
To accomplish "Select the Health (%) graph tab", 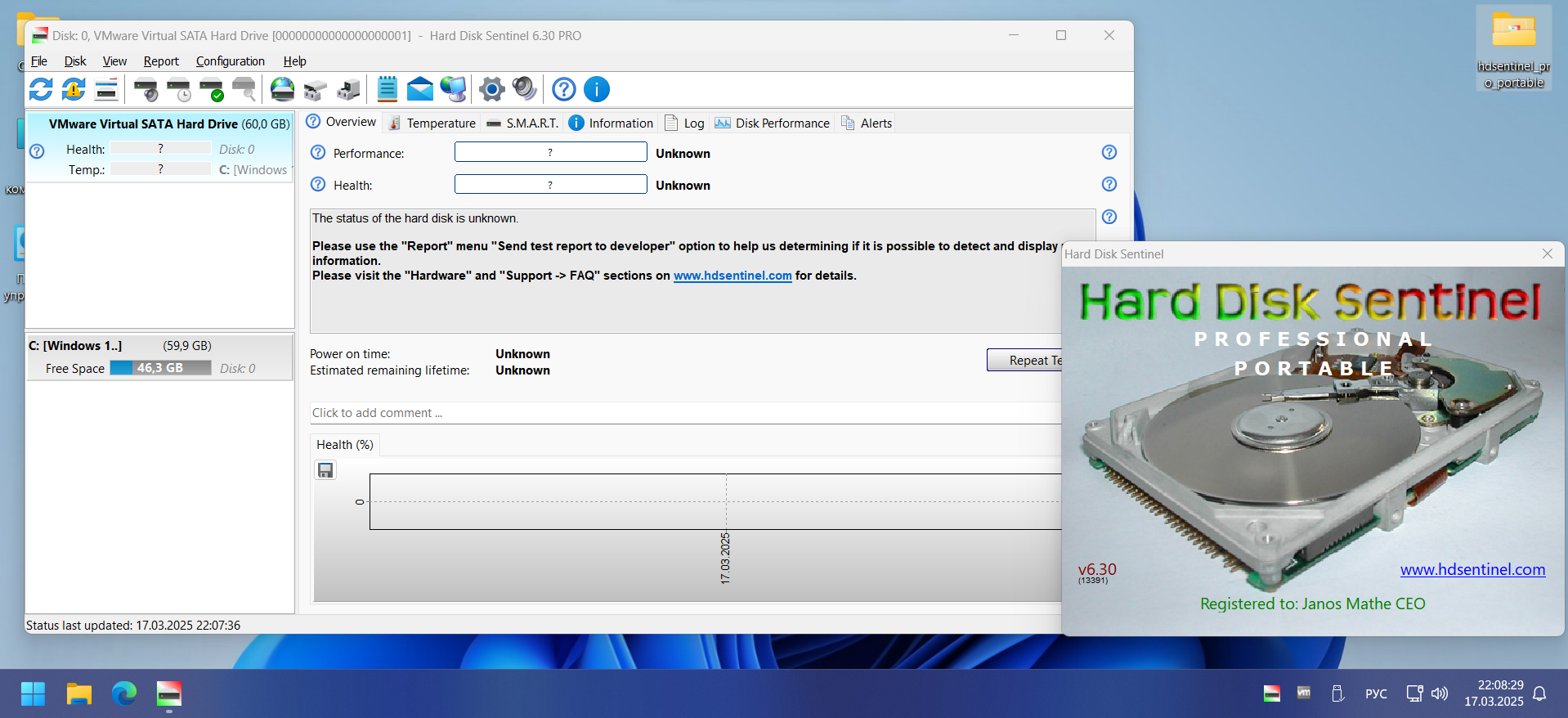I will coord(345,445).
